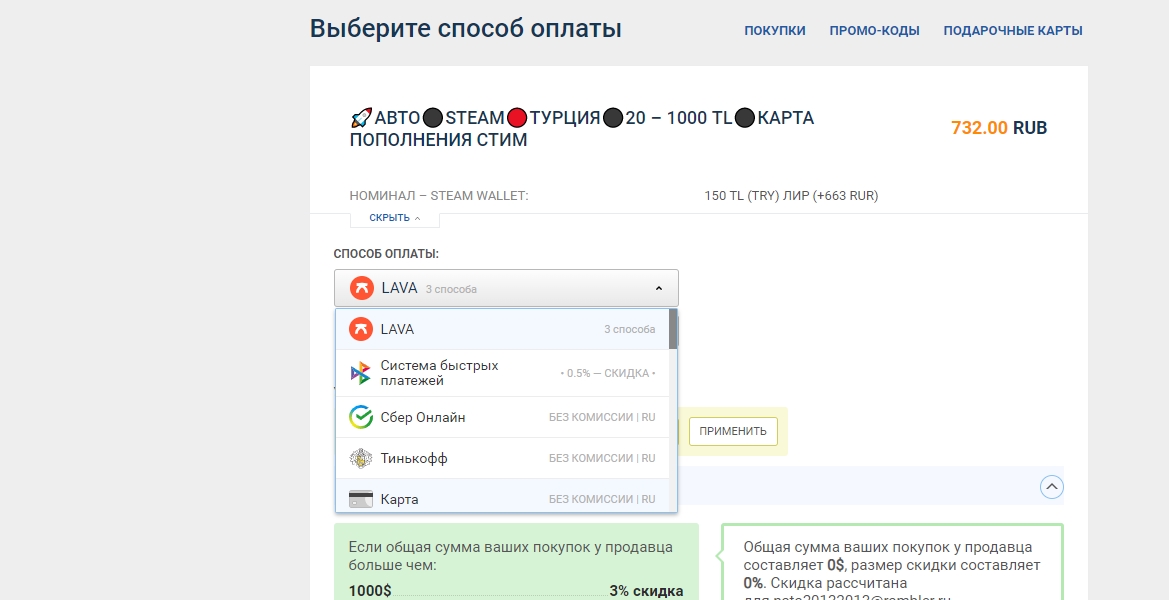Click the dropdown caret arrow of payment selector

pos(658,288)
